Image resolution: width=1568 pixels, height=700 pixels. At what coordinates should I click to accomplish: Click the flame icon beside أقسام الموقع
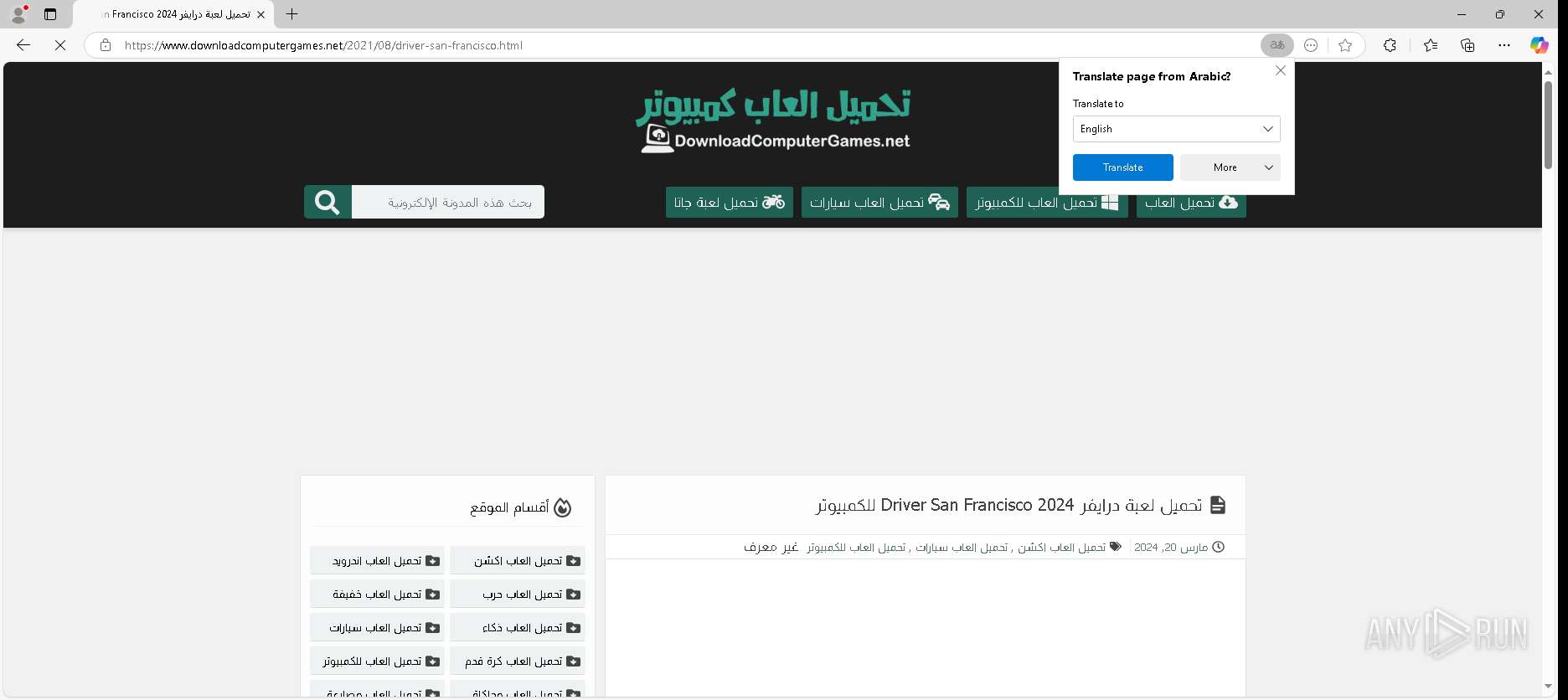click(563, 507)
